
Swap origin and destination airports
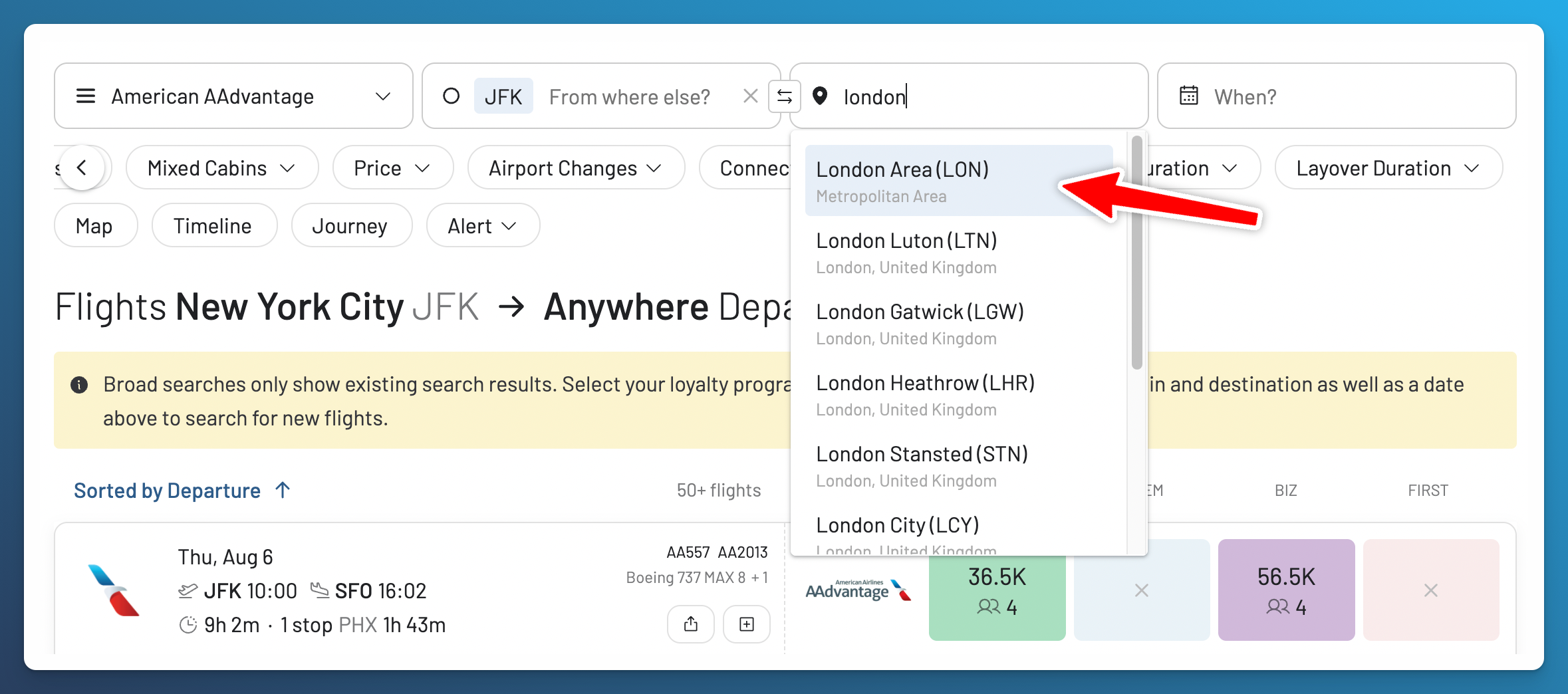pyautogui.click(x=785, y=96)
